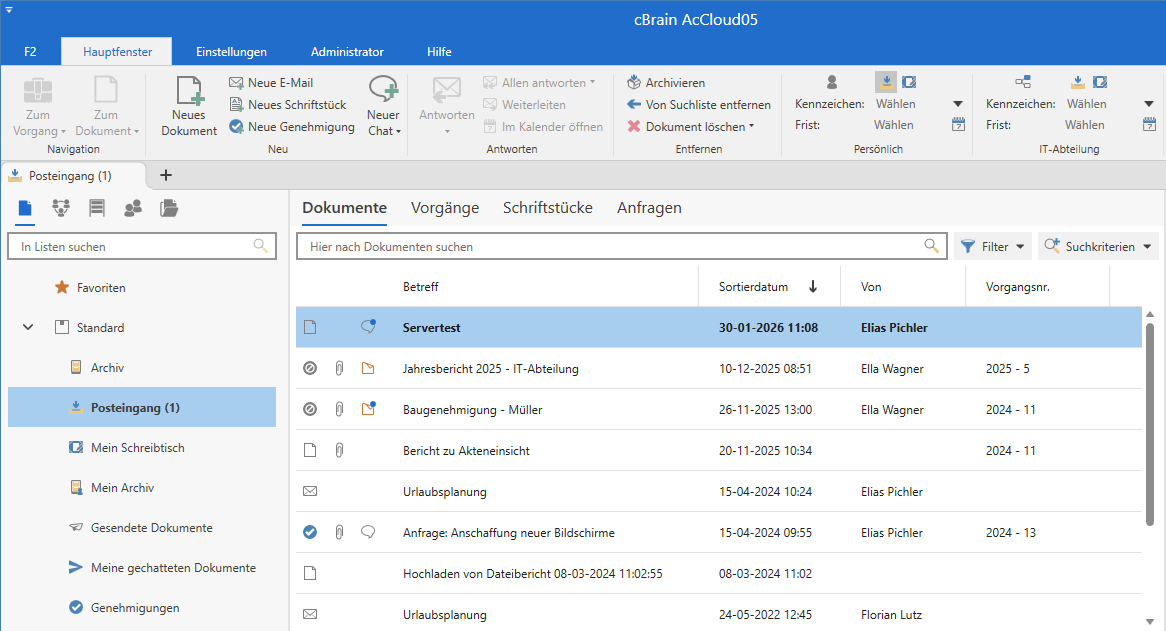1166x631 pixels.
Task: Open the Filter dropdown
Action: point(993,246)
